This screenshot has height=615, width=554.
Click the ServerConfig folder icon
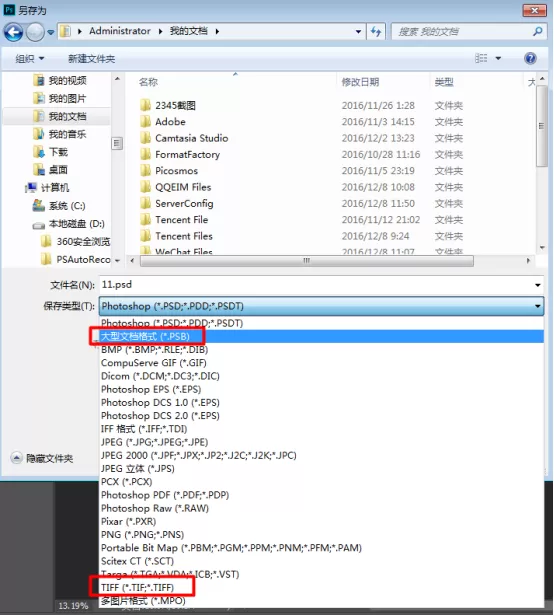pyautogui.click(x=146, y=203)
